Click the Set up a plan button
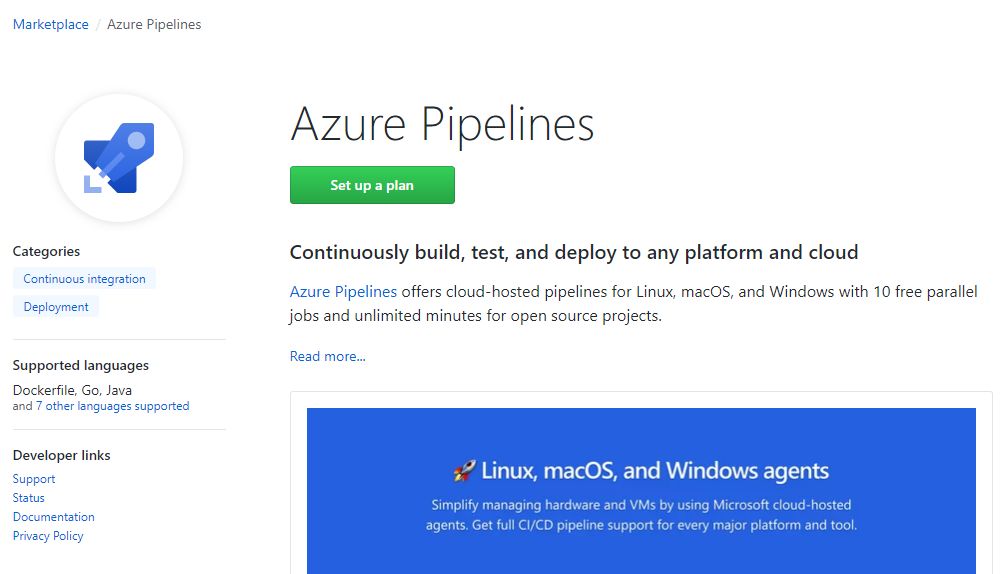The image size is (1003, 574). 372,185
